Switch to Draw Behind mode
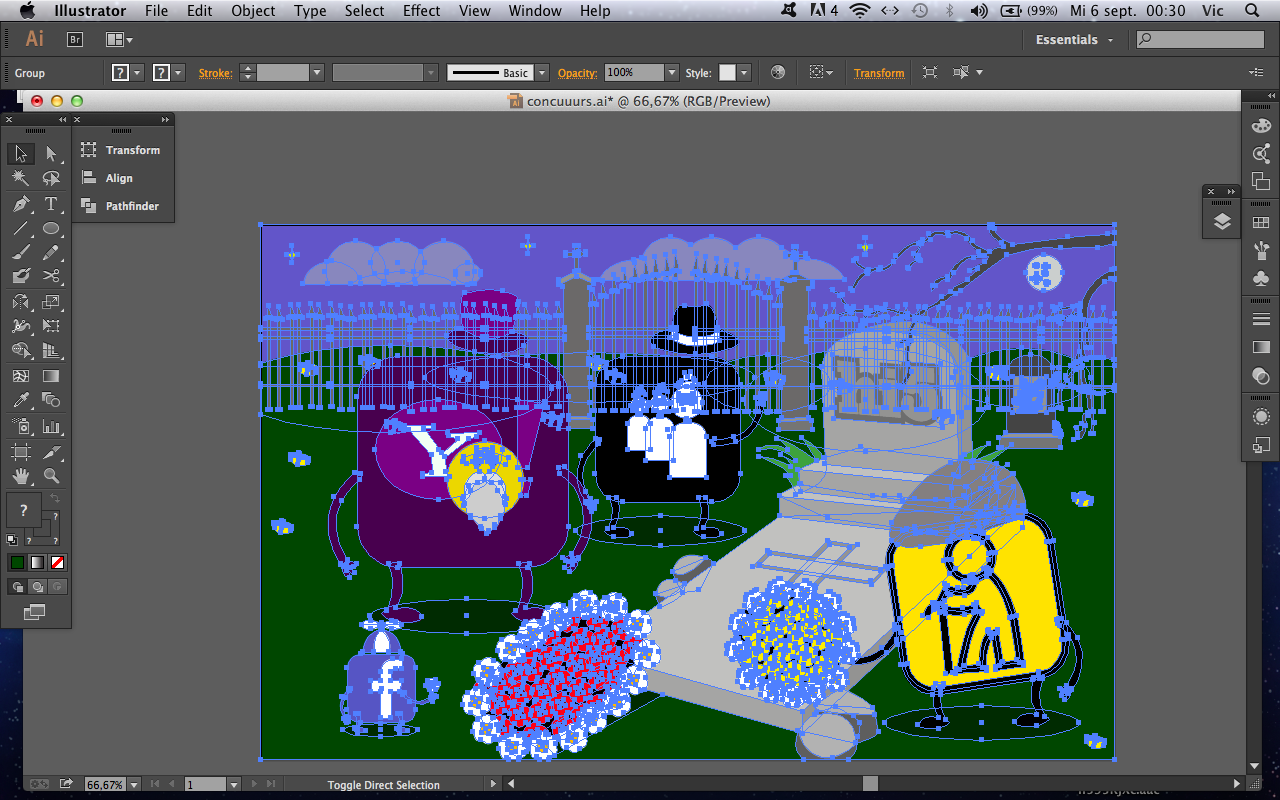 coord(37,587)
